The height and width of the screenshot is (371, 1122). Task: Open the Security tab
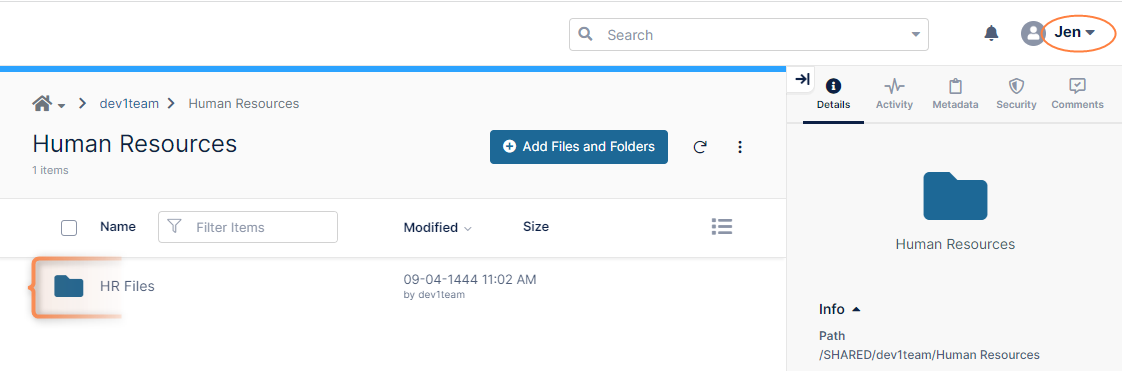[1016, 95]
